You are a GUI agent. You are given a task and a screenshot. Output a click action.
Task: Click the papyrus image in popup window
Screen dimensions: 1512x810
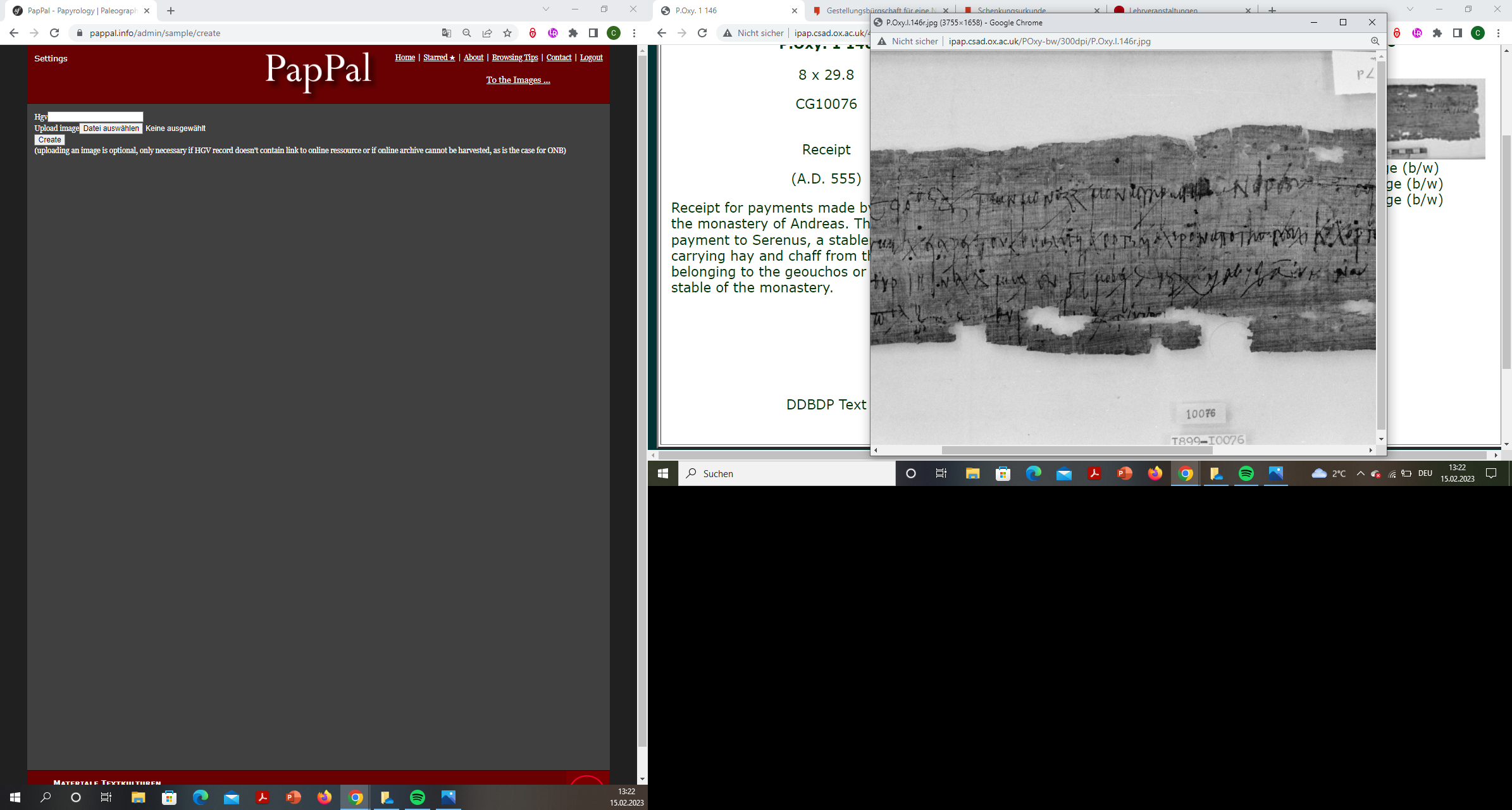[1123, 247]
